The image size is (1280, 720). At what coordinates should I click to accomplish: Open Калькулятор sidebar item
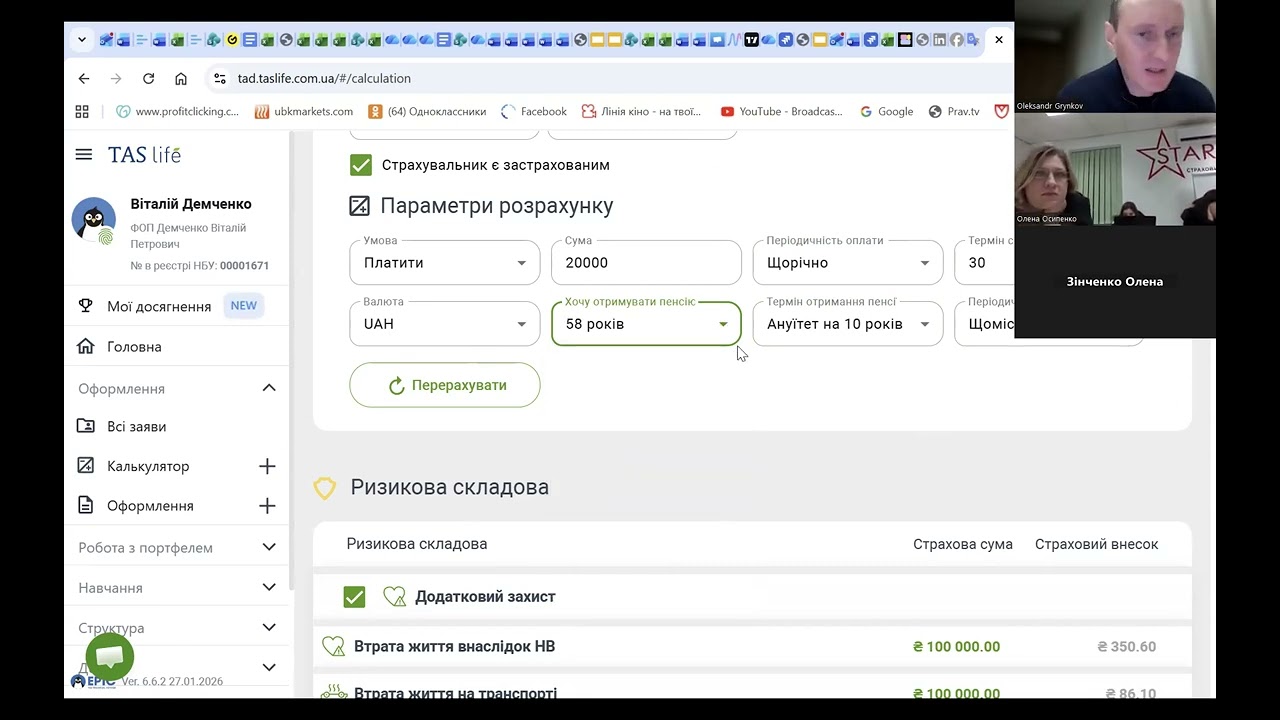[148, 466]
